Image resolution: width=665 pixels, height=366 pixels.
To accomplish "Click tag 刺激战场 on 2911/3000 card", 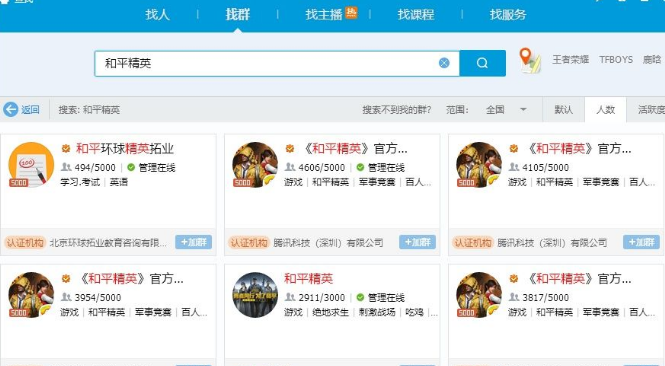I will pos(377,312).
